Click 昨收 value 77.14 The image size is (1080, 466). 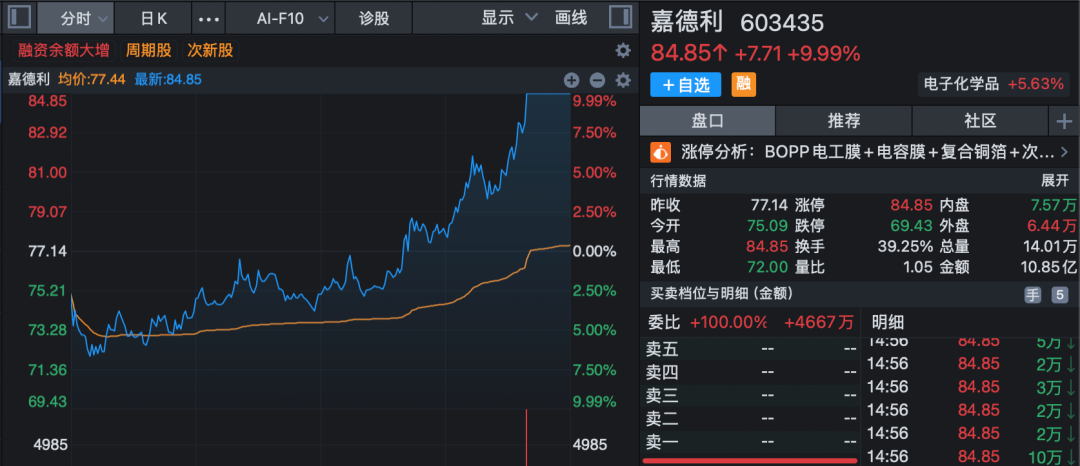click(x=771, y=205)
